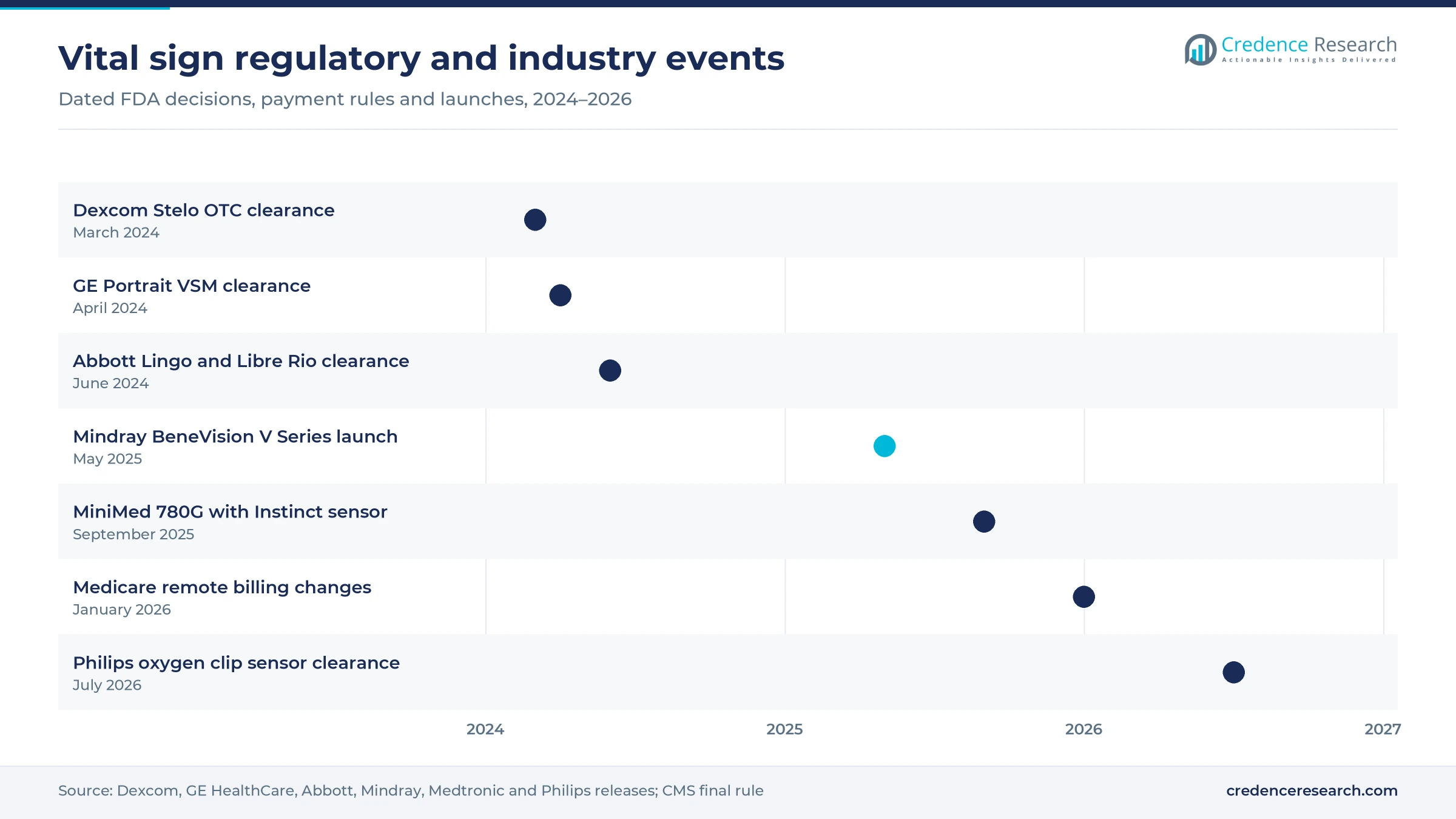
Task: Select the GE Portrait VSM April 2024 dot
Action: pyautogui.click(x=560, y=295)
